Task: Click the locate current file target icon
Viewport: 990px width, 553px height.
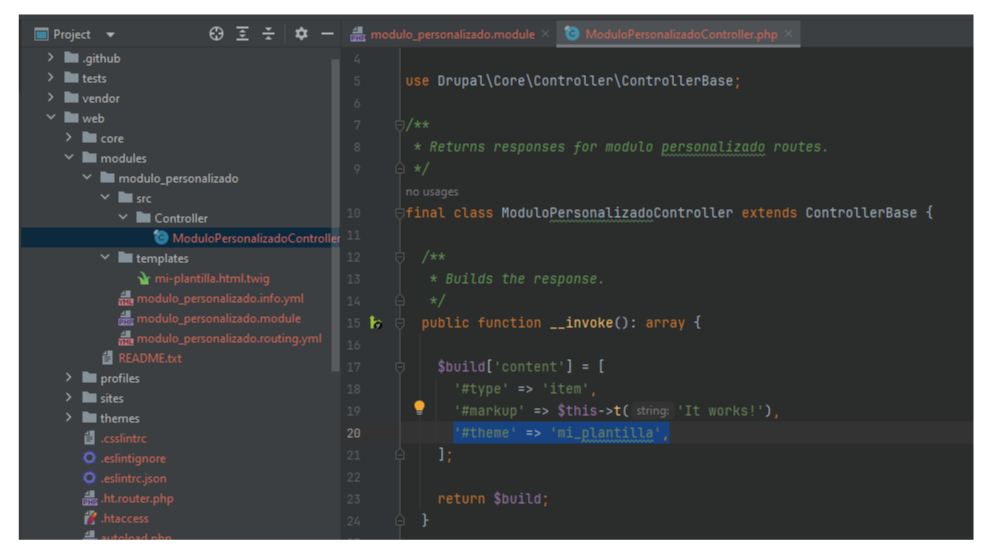Action: pyautogui.click(x=216, y=34)
